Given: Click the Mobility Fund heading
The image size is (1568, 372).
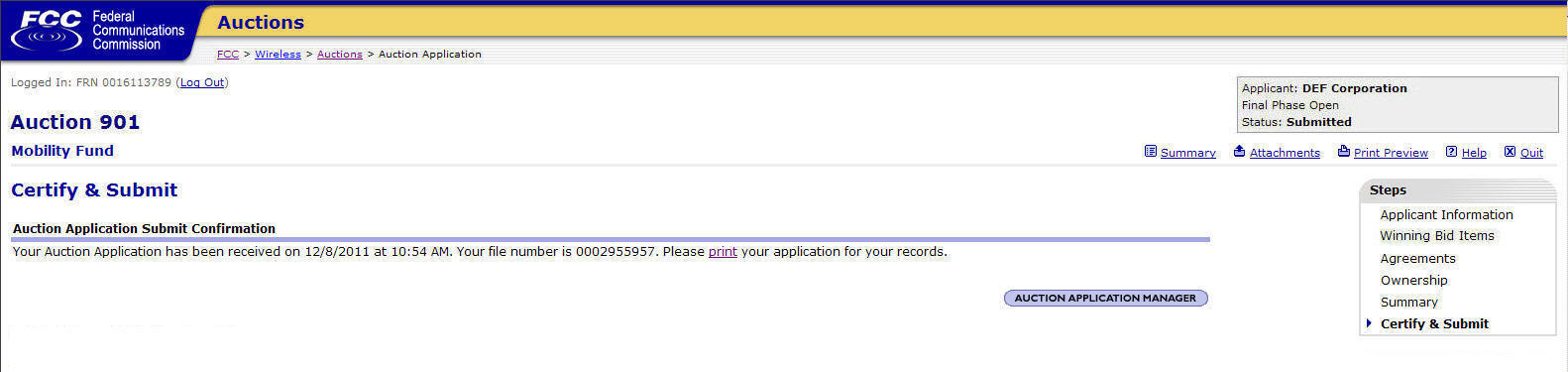Looking at the screenshot, I should (62, 151).
